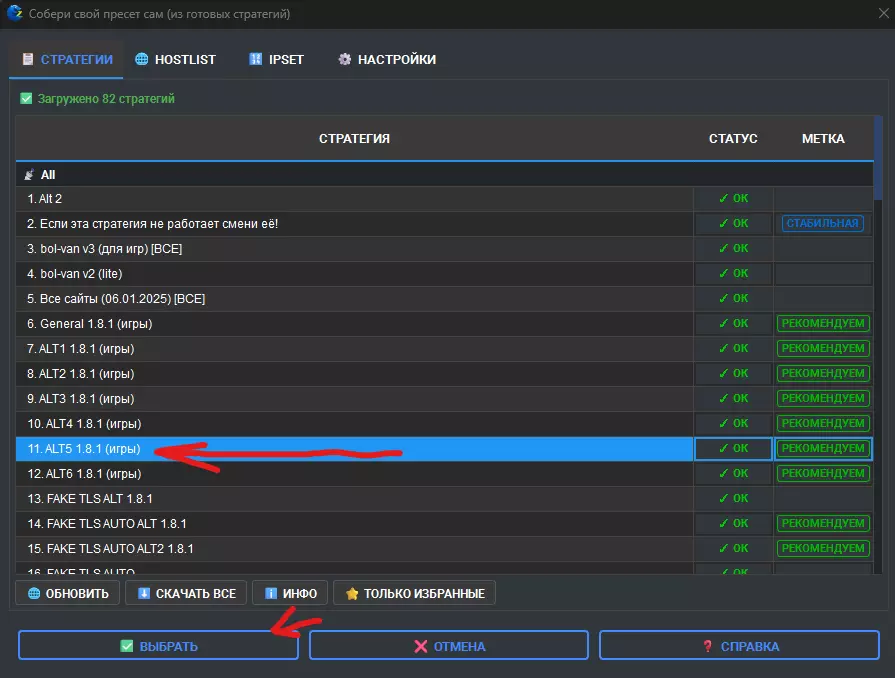The image size is (895, 678).
Task: Click the globe icon on Hostlist tab
Action: 142,59
